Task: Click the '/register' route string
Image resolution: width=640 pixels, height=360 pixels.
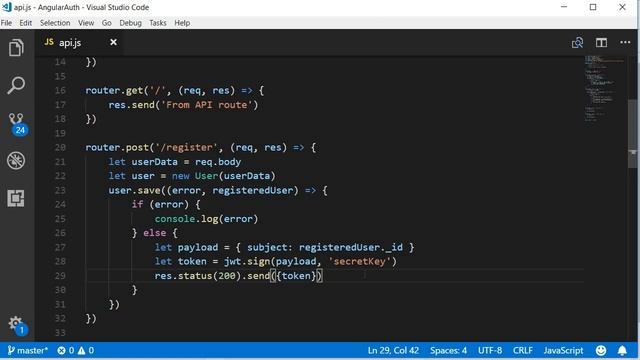Action: pos(187,147)
